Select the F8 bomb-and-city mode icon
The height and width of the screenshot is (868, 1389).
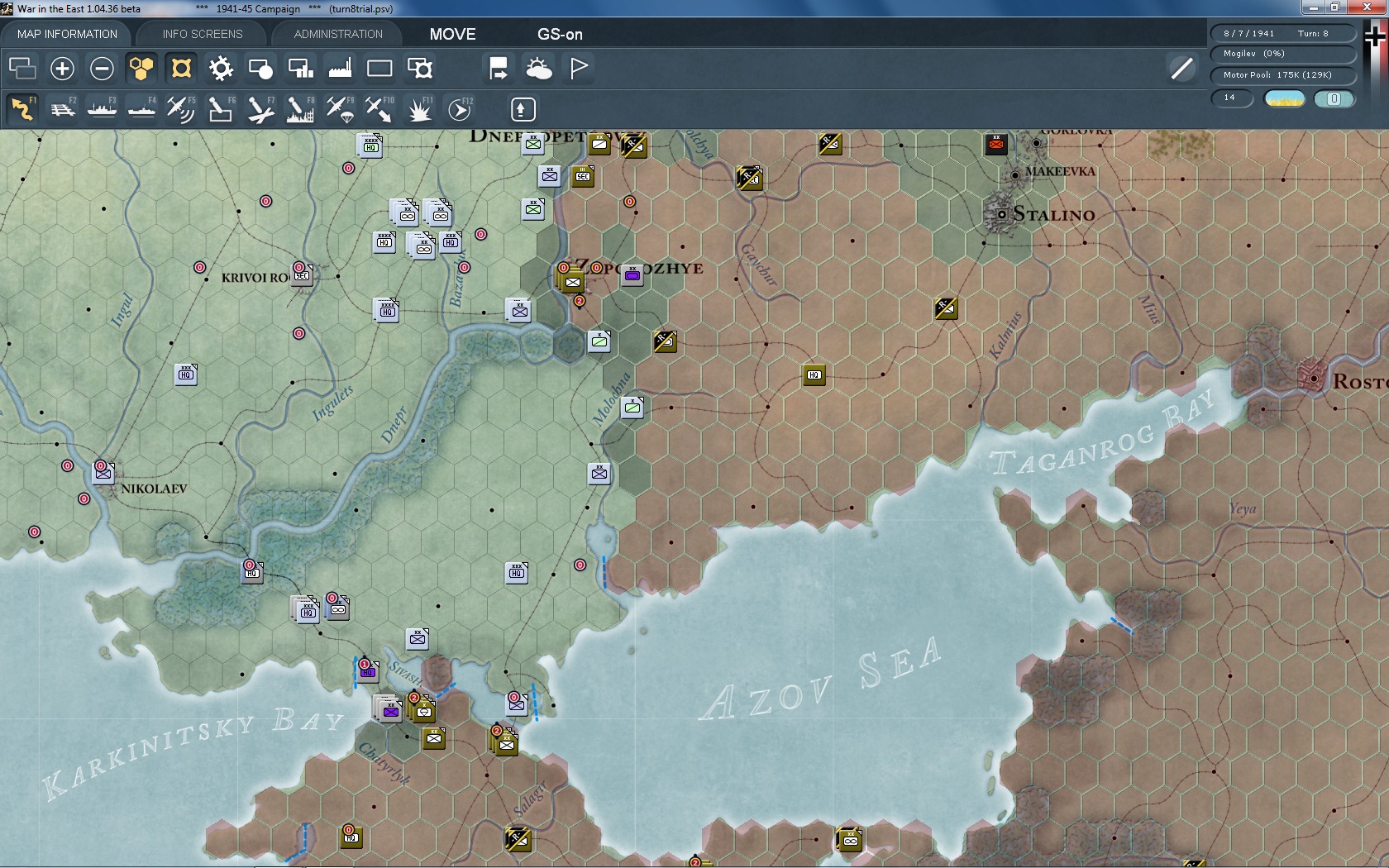pyautogui.click(x=300, y=109)
